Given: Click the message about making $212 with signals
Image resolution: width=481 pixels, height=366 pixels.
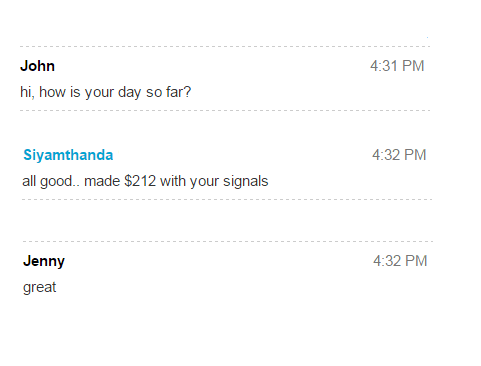Looking at the screenshot, I should pos(145,182).
